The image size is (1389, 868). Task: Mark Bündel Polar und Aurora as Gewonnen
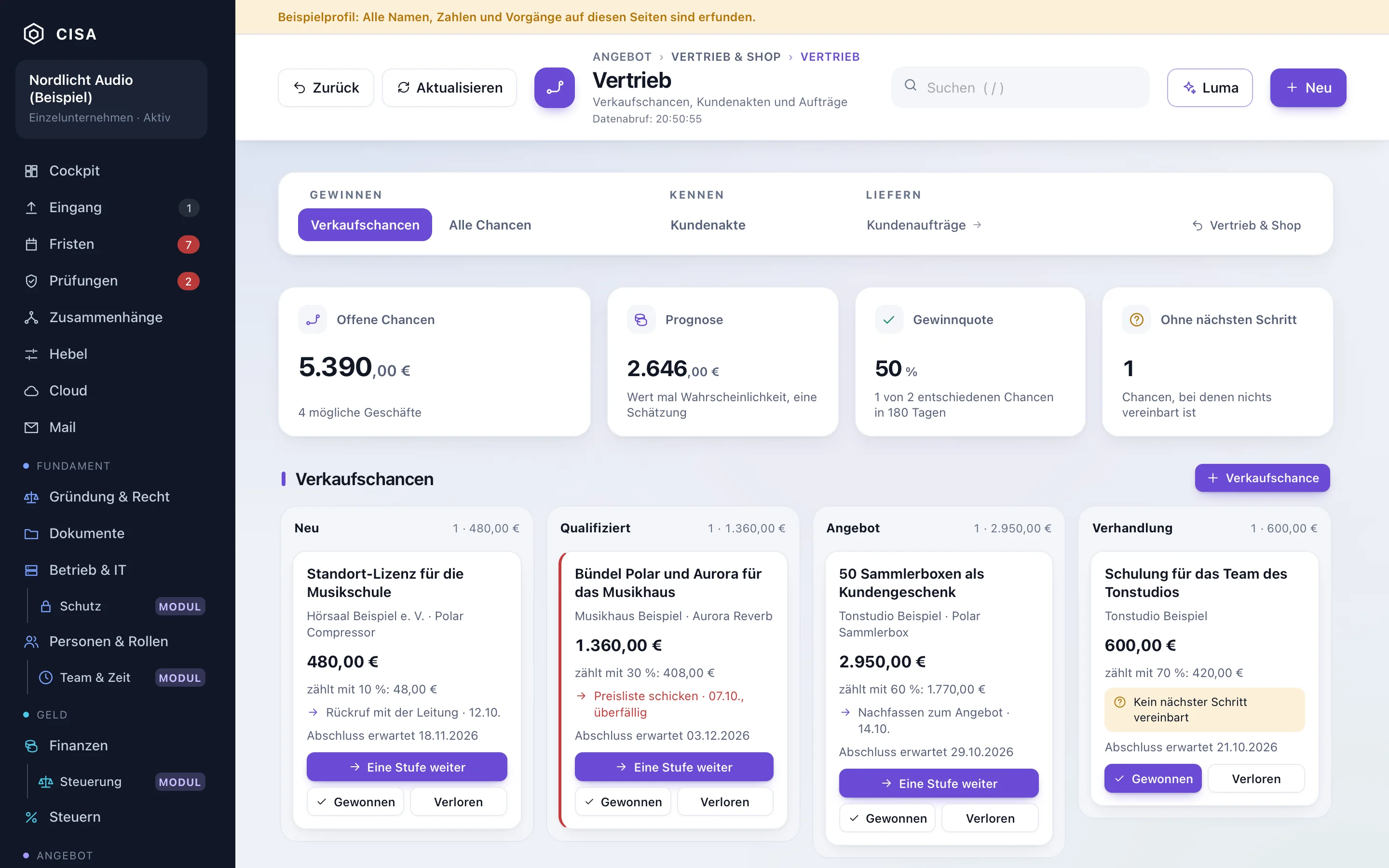[623, 802]
